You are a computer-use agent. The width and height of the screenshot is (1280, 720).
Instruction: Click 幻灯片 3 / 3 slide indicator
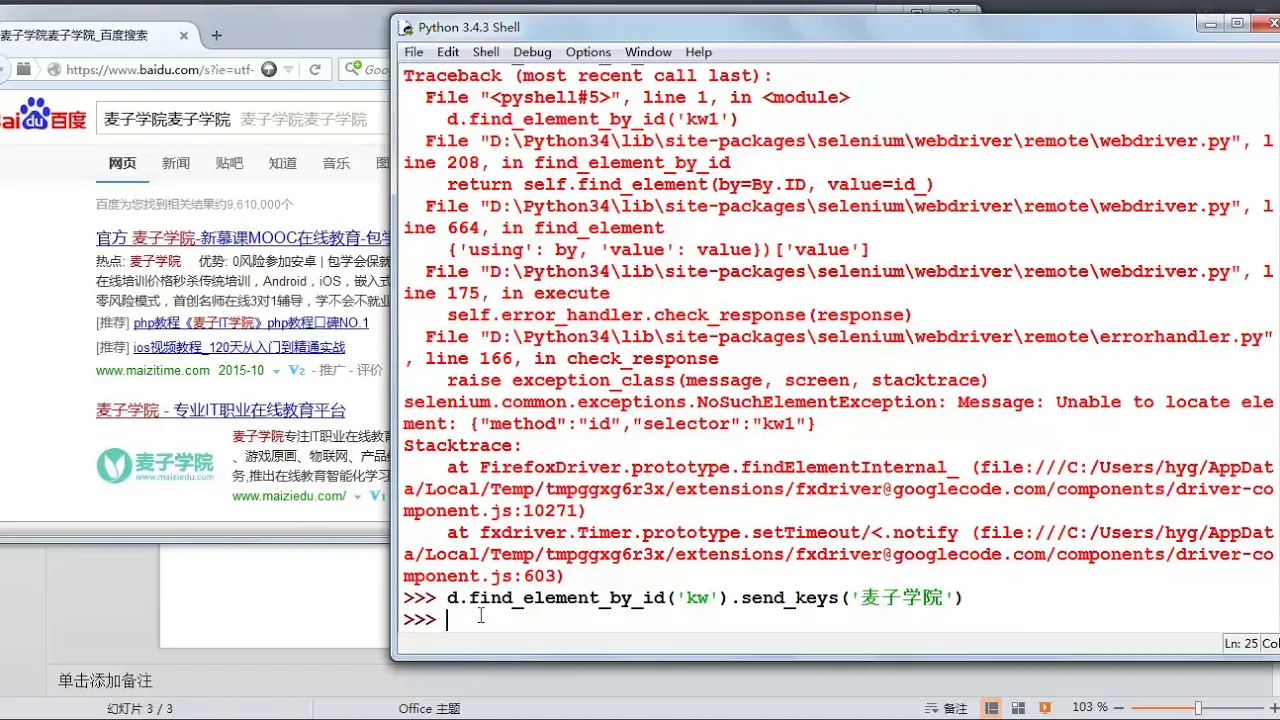(140, 708)
